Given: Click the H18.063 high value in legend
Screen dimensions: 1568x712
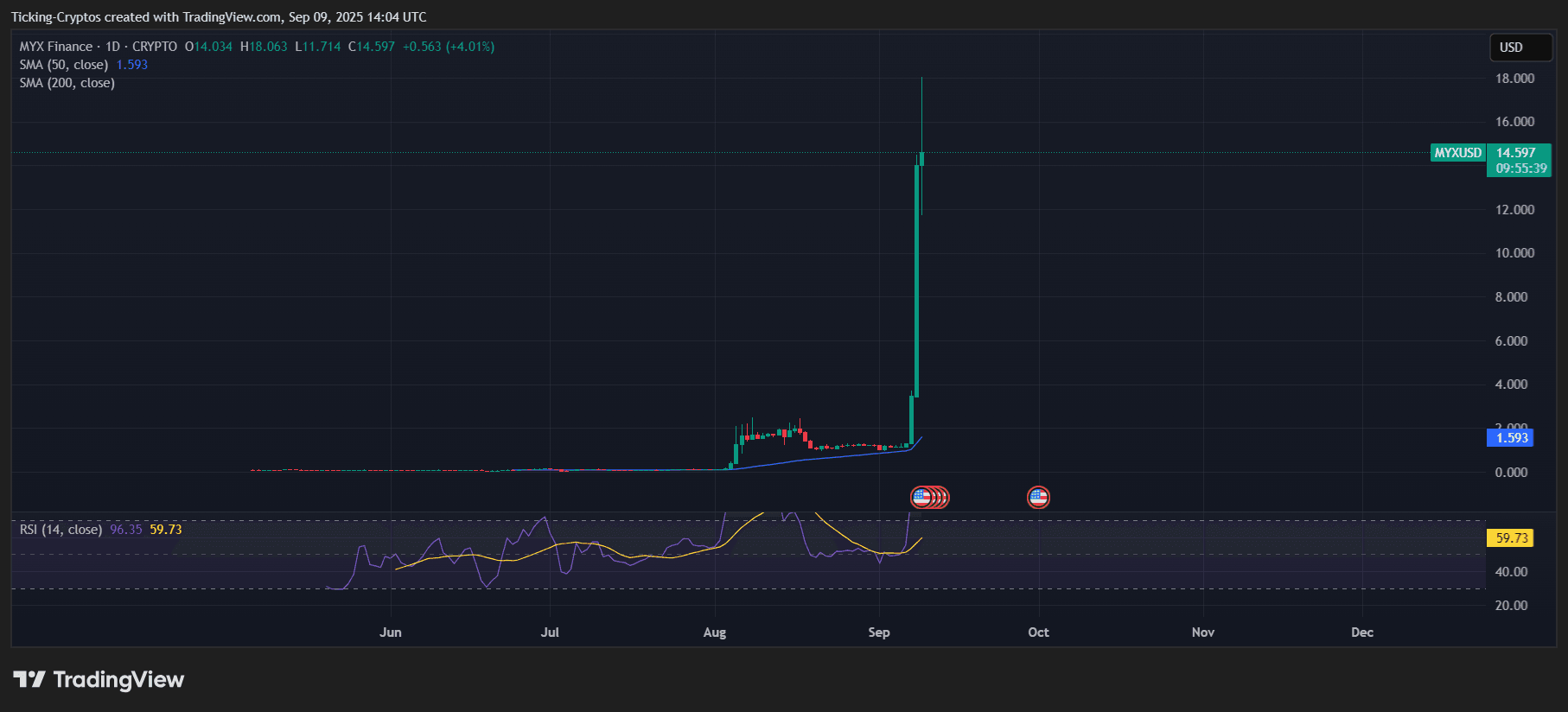Looking at the screenshot, I should 264,47.
